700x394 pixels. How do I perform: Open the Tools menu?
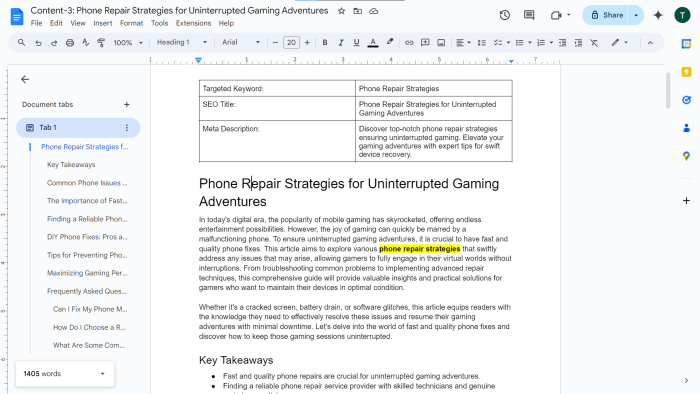pyautogui.click(x=159, y=23)
